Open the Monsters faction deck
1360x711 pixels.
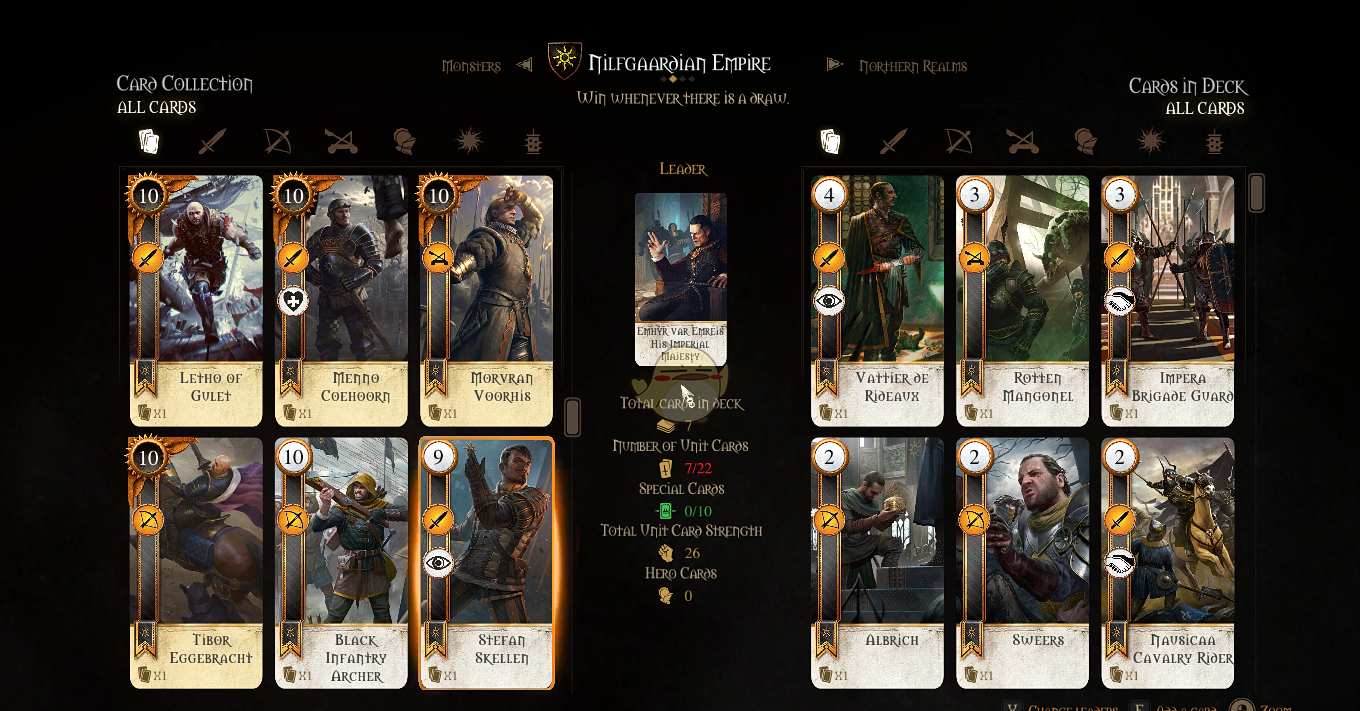pyautogui.click(x=471, y=66)
